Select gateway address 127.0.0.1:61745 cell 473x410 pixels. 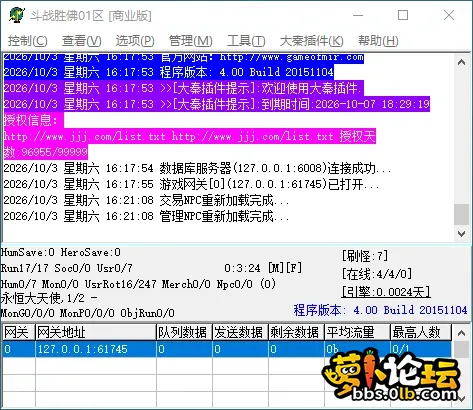[96, 349]
